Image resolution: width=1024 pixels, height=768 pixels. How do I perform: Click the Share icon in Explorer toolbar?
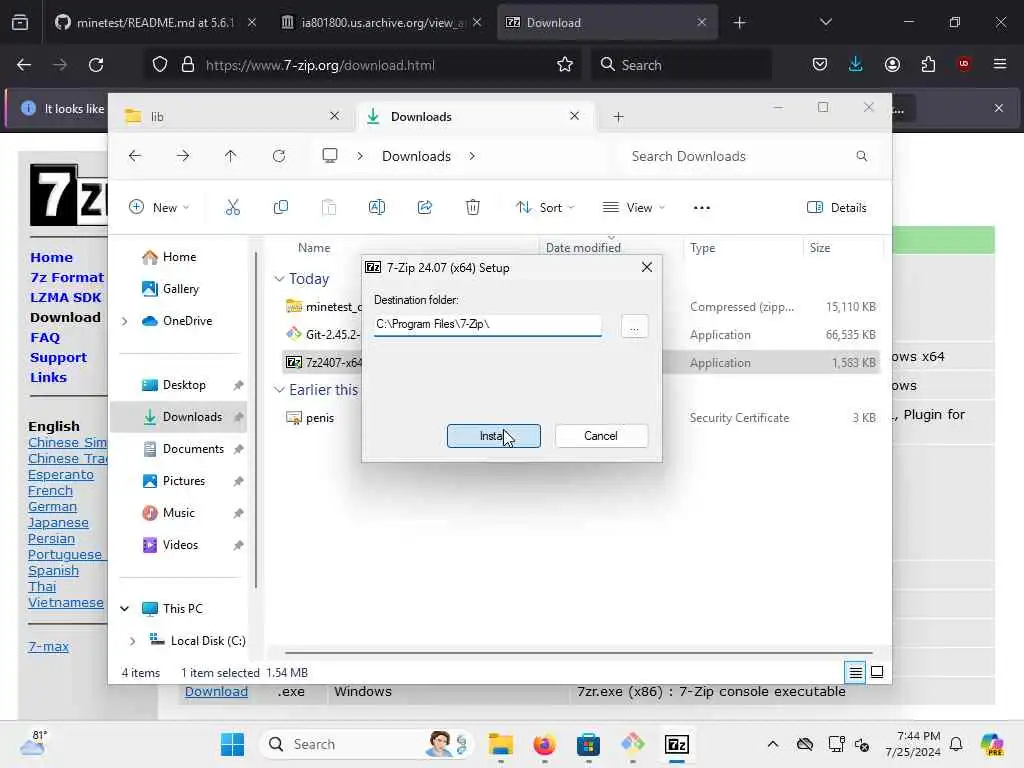click(x=424, y=208)
